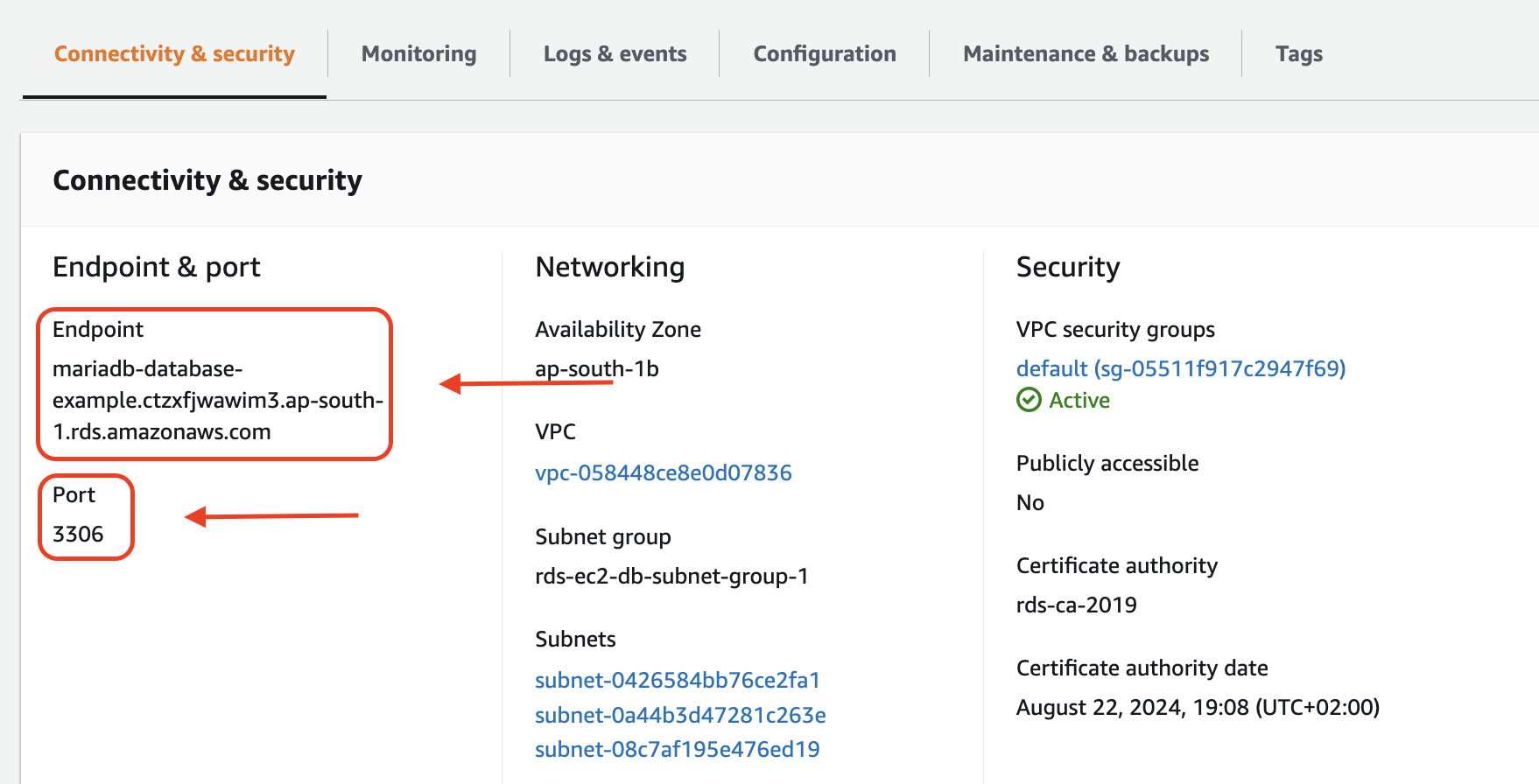
Task: Open subnet-0a44b3d47281c263e link
Action: 680,715
